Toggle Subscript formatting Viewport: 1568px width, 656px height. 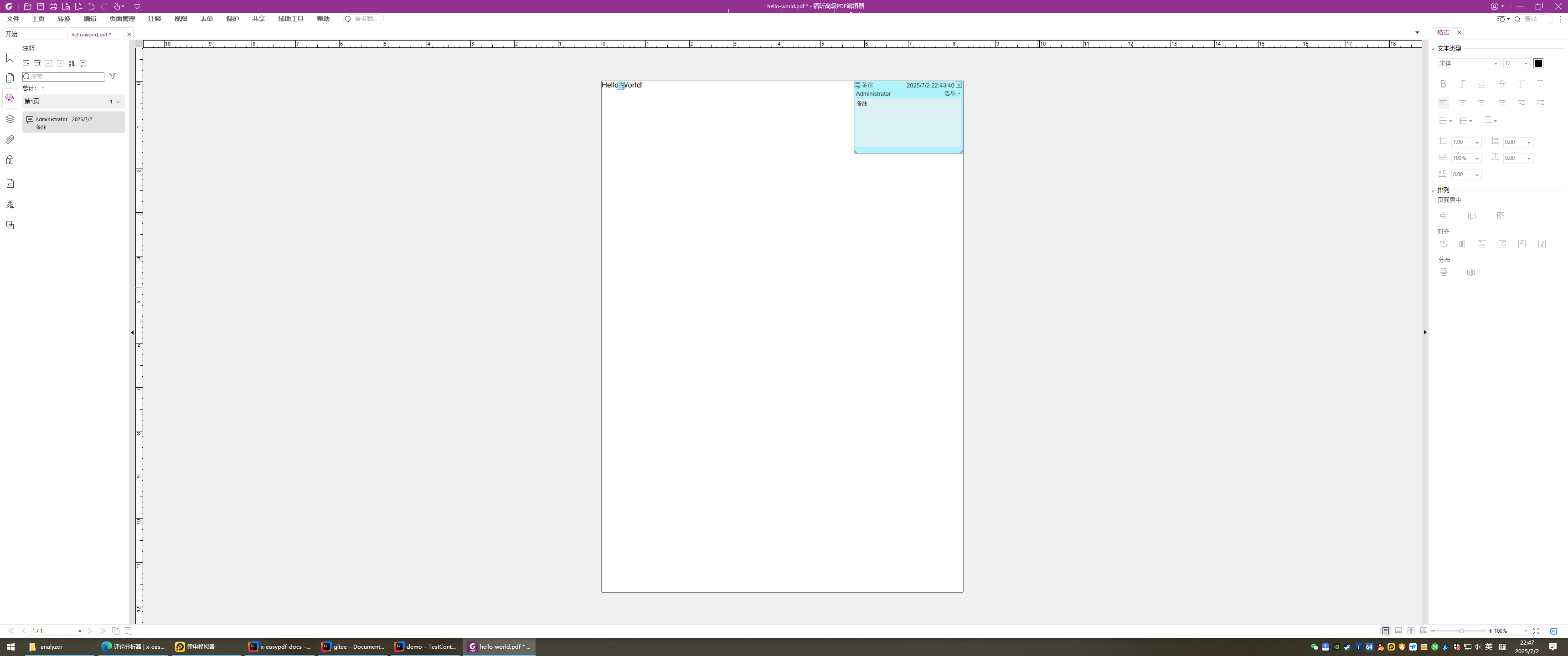[1541, 84]
